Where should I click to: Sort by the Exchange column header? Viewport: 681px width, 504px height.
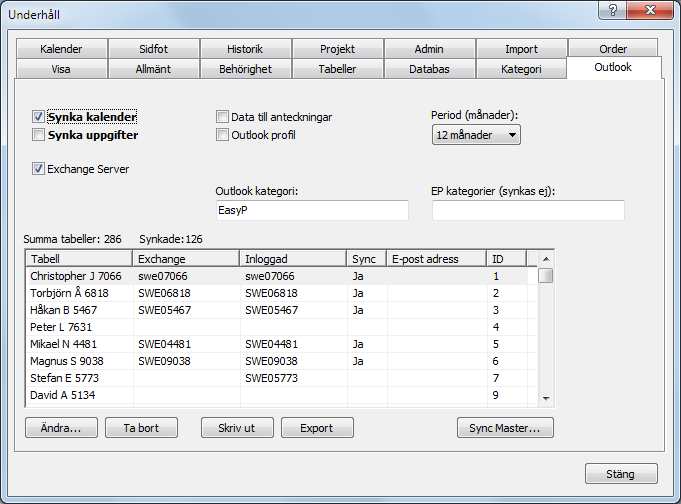point(185,259)
